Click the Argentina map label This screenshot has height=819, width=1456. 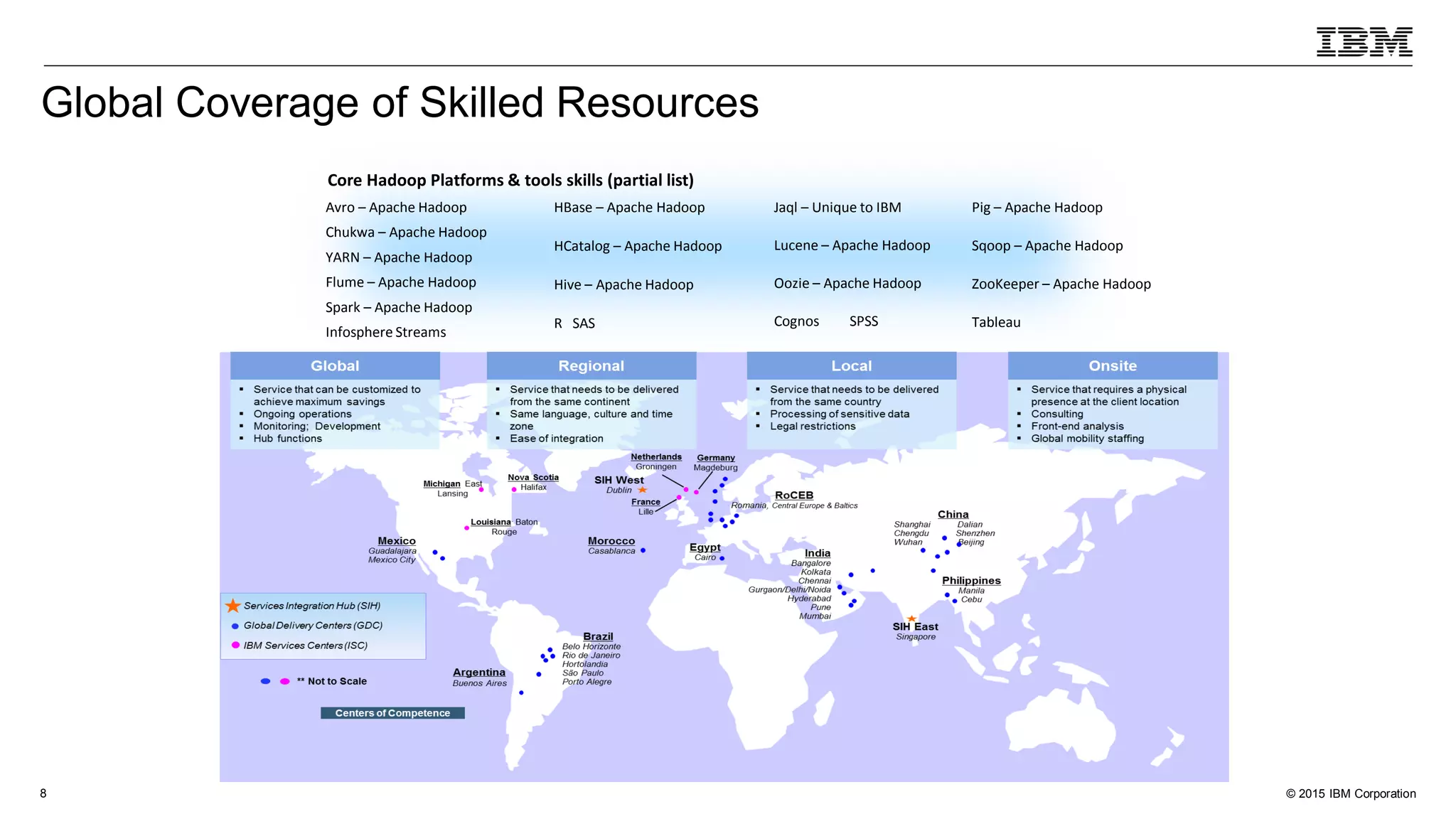point(479,672)
